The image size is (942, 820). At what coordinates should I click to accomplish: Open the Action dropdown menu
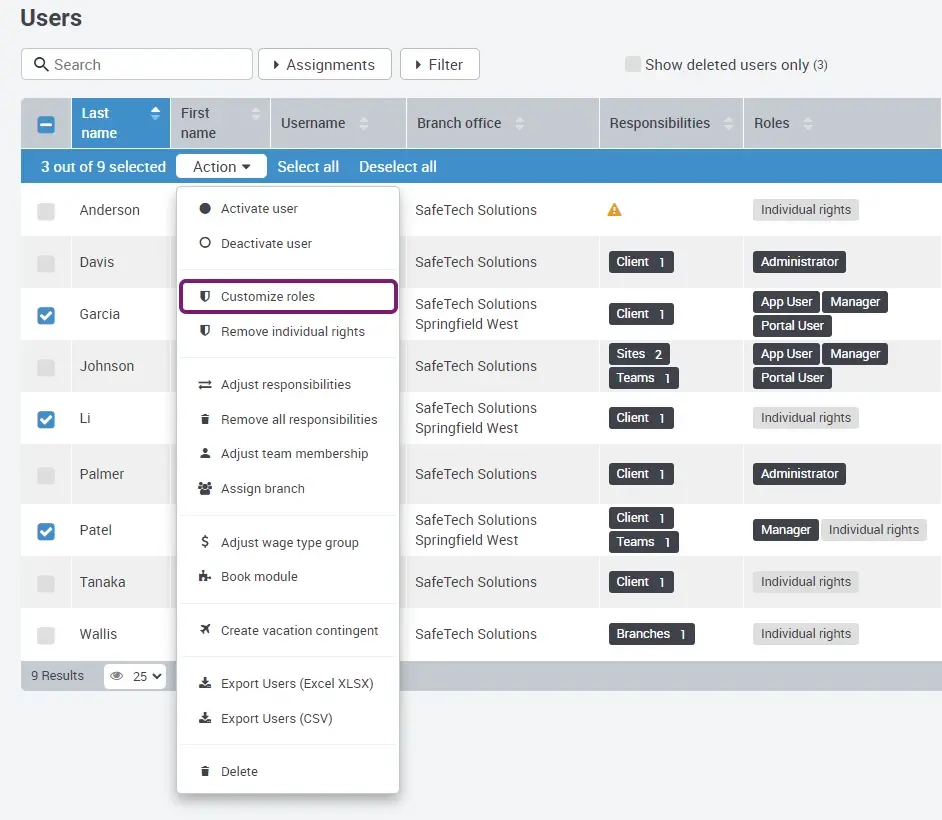(x=221, y=166)
